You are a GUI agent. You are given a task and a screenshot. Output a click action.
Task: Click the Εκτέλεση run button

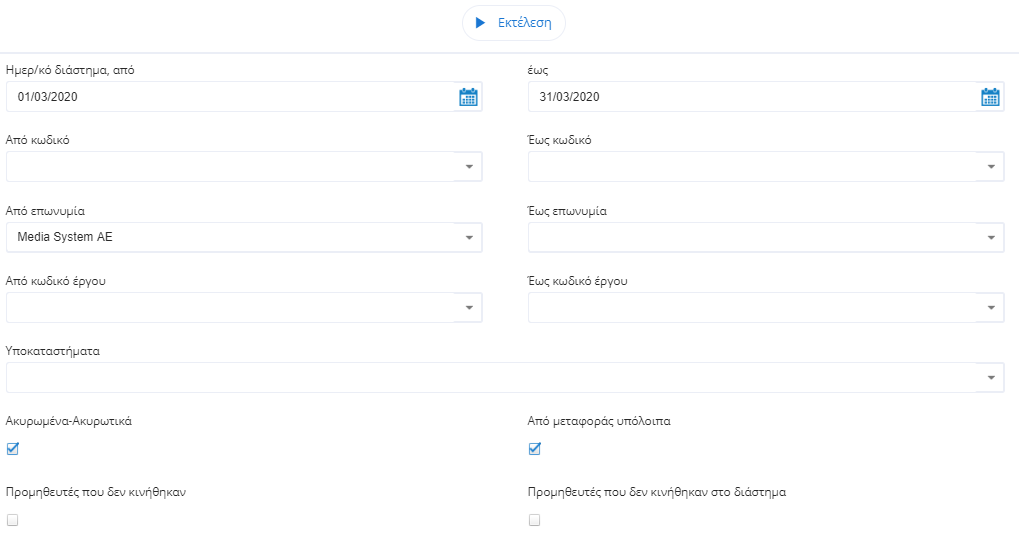pyautogui.click(x=514, y=23)
